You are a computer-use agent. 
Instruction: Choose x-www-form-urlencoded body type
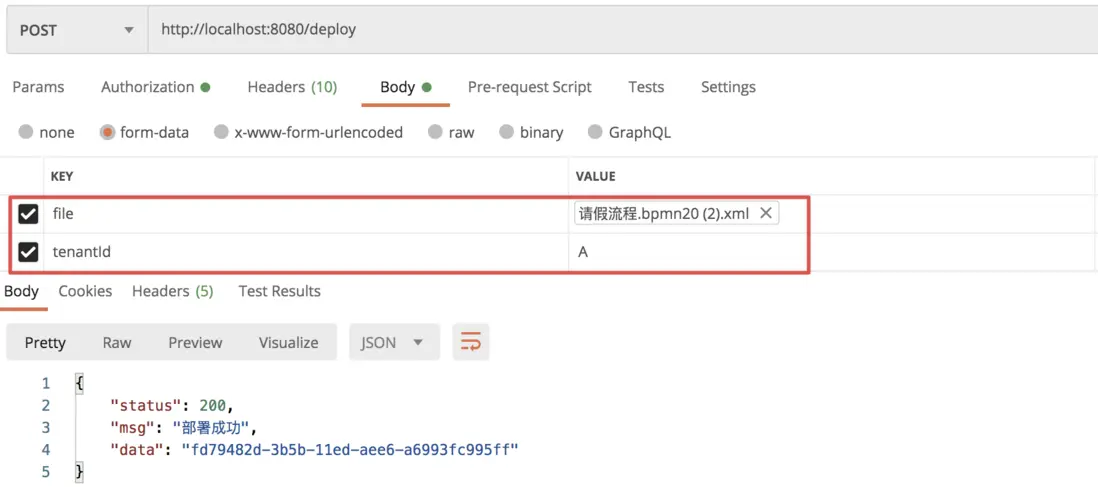[x=221, y=132]
